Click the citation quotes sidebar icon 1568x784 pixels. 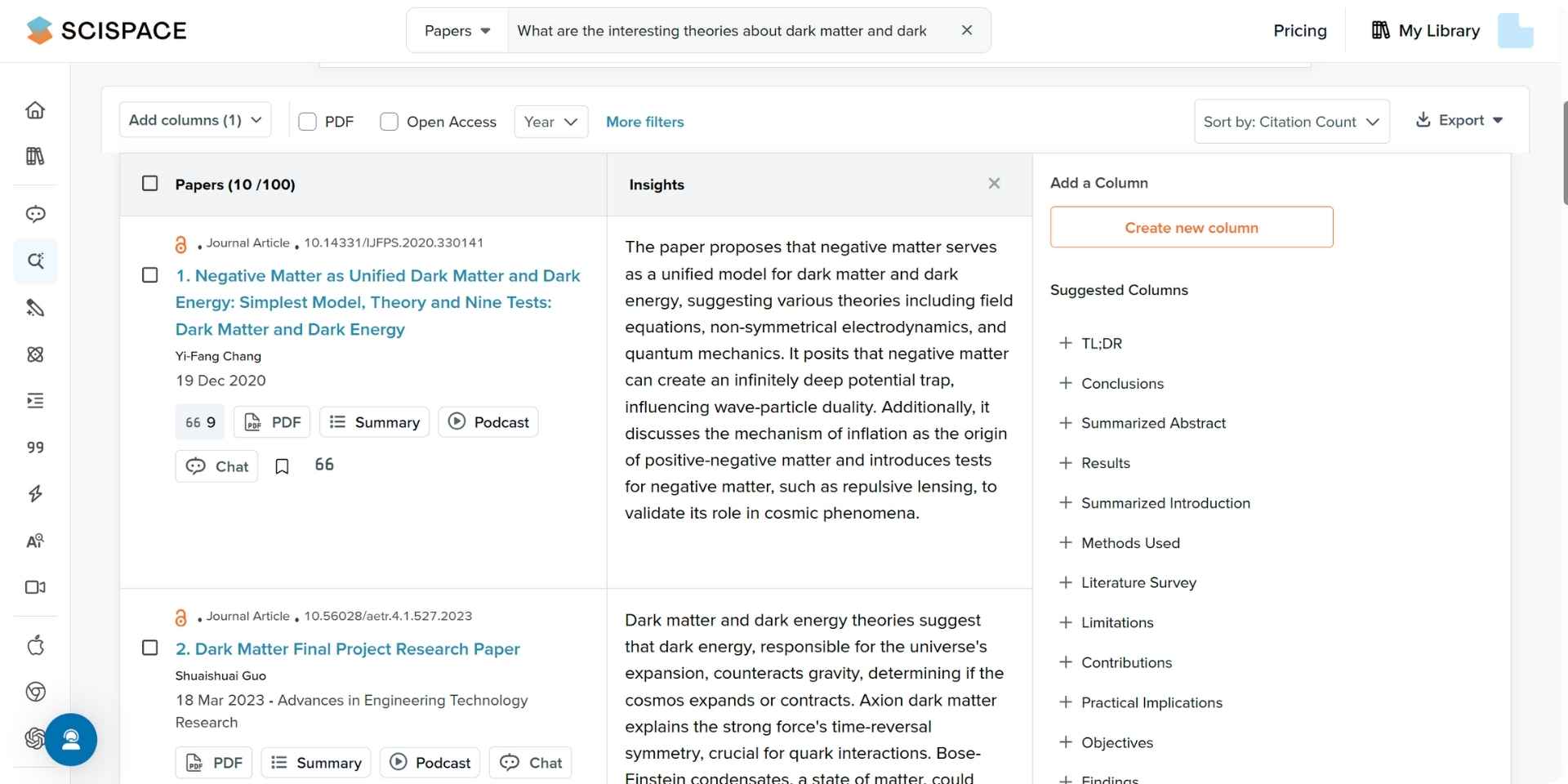[35, 448]
